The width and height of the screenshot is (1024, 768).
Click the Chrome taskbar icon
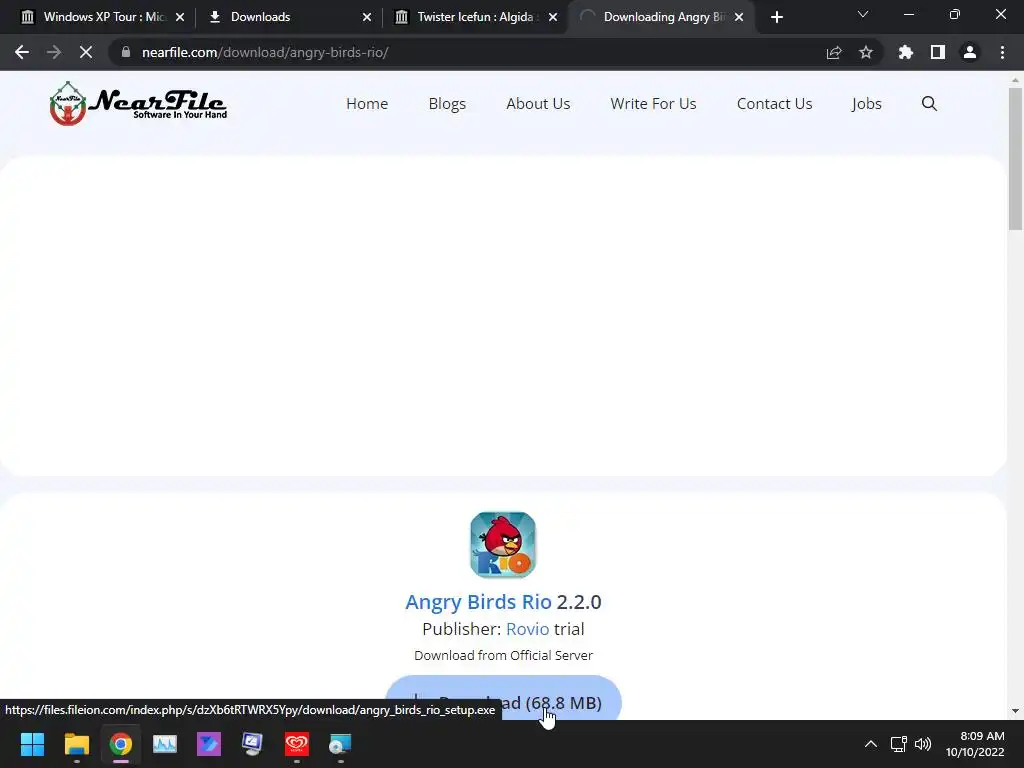tap(120, 744)
